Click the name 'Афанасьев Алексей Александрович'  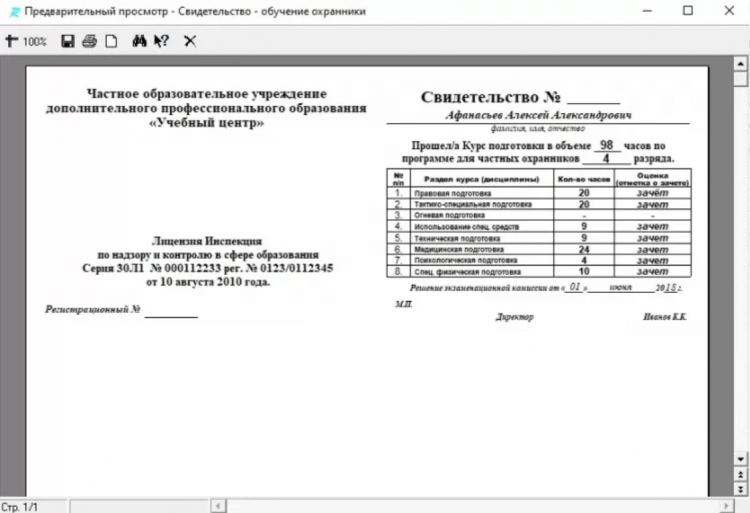538,115
